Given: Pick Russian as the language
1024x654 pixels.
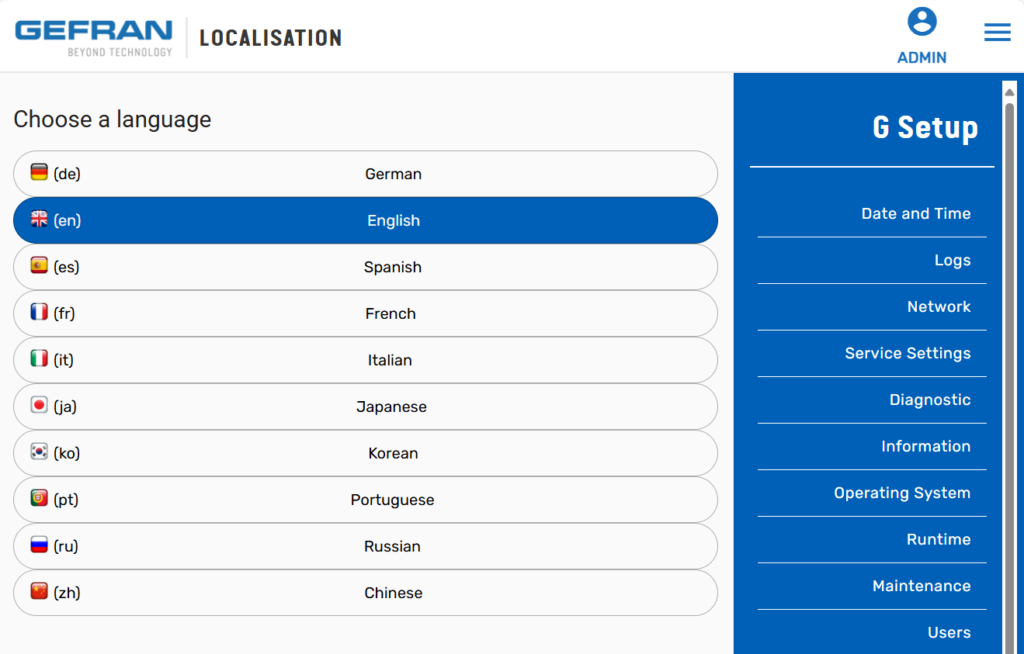Looking at the screenshot, I should (x=365, y=546).
